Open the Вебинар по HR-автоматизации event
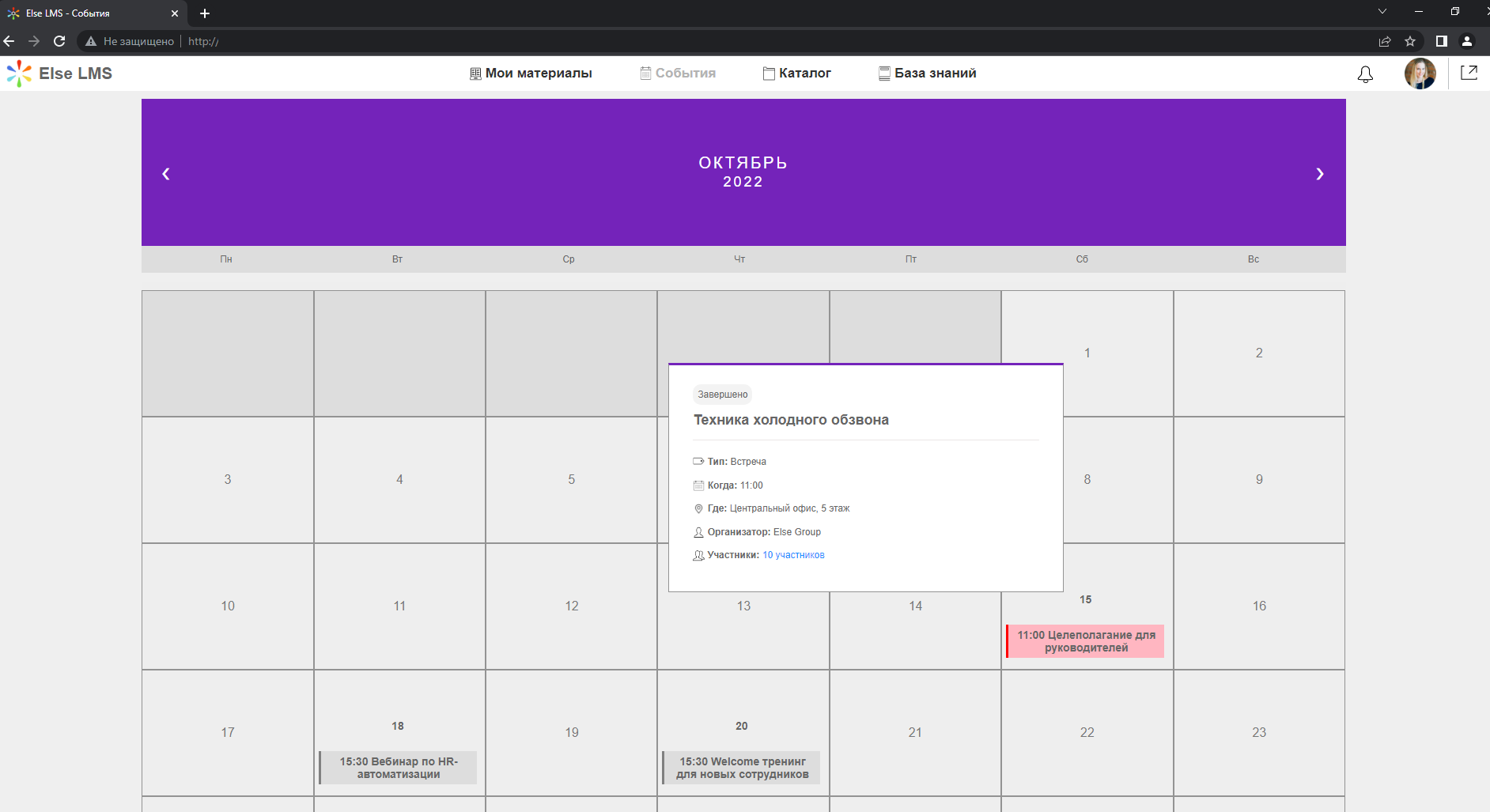1490x812 pixels. 399,768
